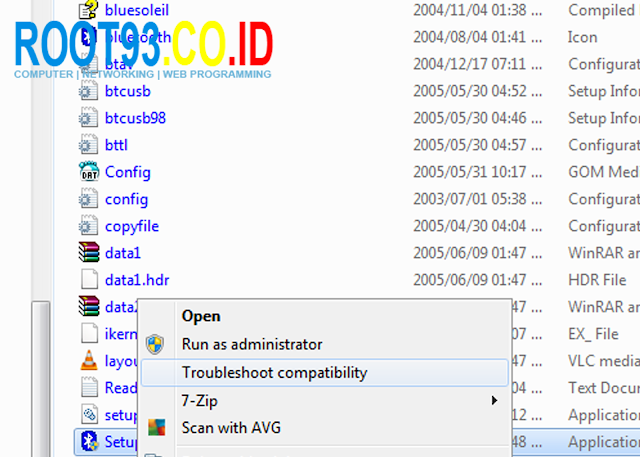Select the data1.hdr file name
The width and height of the screenshot is (640, 457).
click(137, 280)
